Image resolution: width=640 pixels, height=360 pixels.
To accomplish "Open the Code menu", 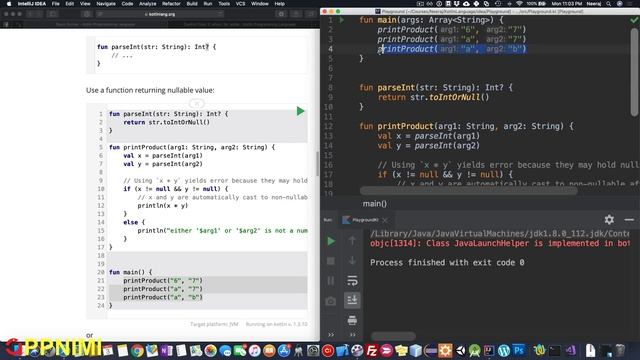I will click(x=127, y=4).
